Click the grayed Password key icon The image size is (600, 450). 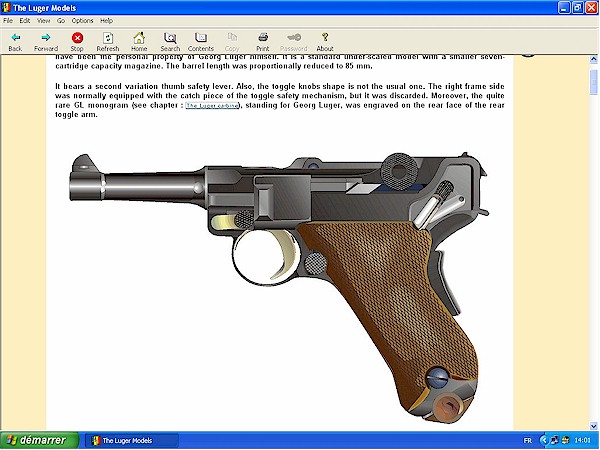(x=294, y=37)
